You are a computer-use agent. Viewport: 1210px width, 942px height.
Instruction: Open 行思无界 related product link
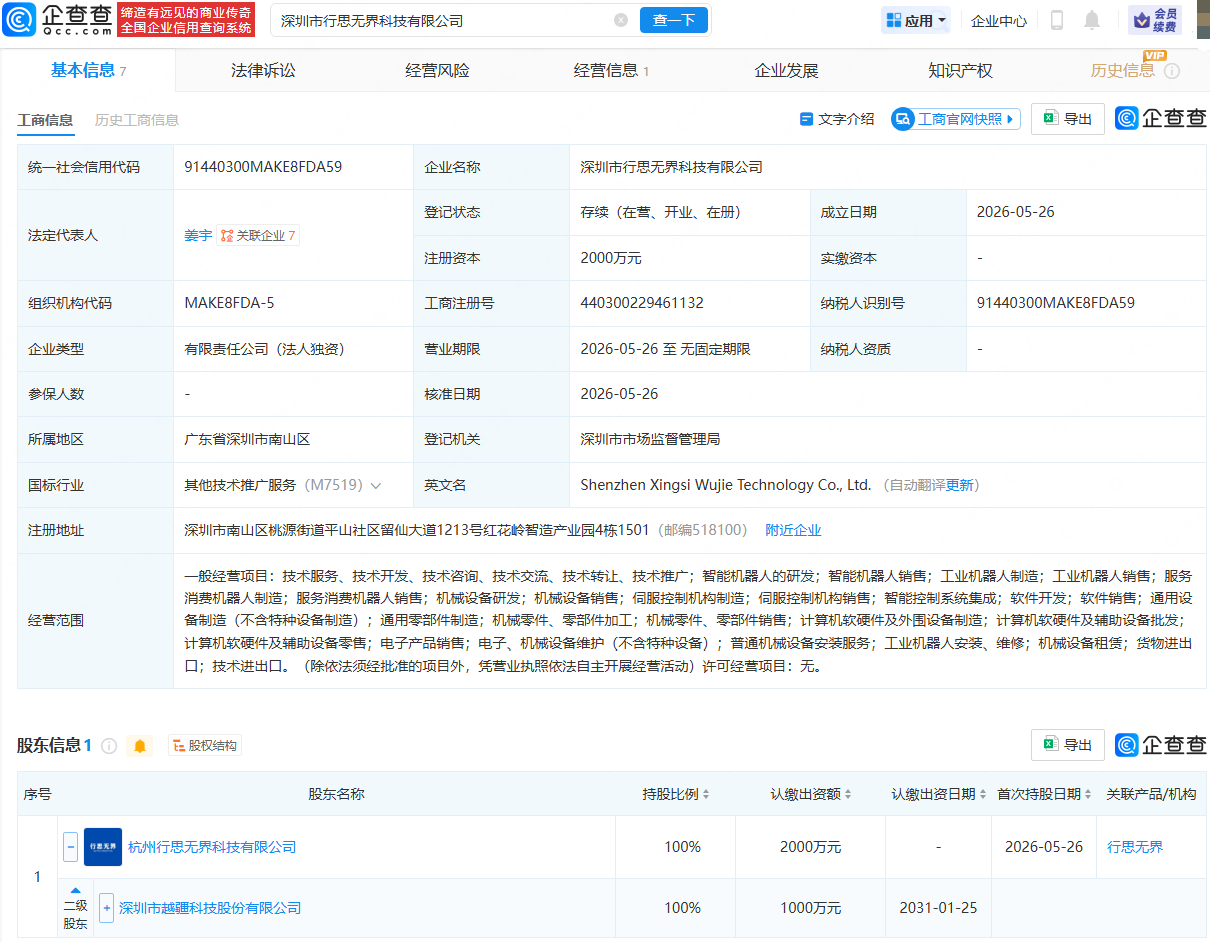(x=1135, y=847)
